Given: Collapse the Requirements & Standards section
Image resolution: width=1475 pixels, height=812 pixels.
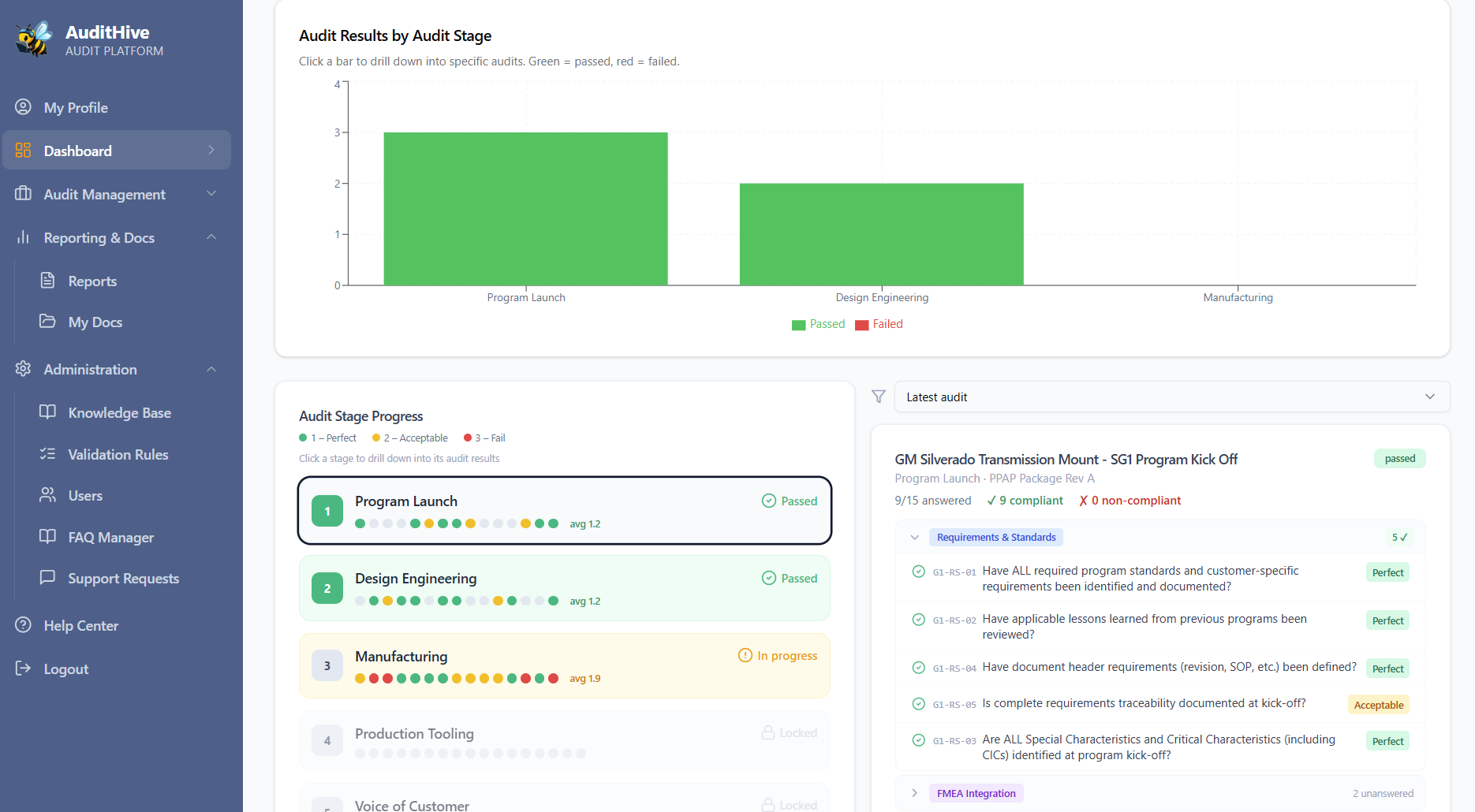Looking at the screenshot, I should [x=915, y=538].
